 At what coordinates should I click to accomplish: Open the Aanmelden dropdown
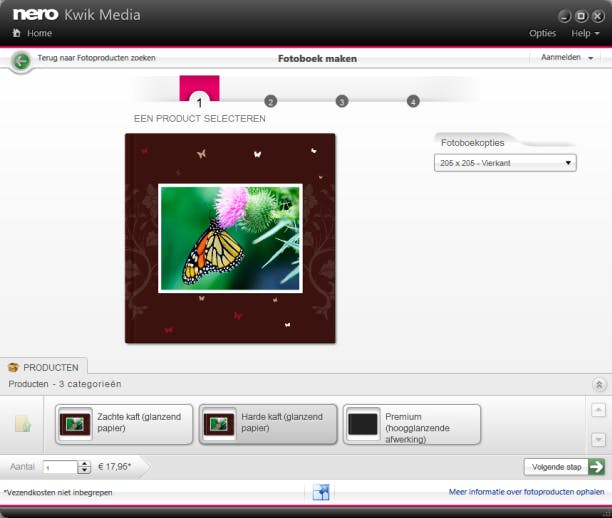[567, 57]
